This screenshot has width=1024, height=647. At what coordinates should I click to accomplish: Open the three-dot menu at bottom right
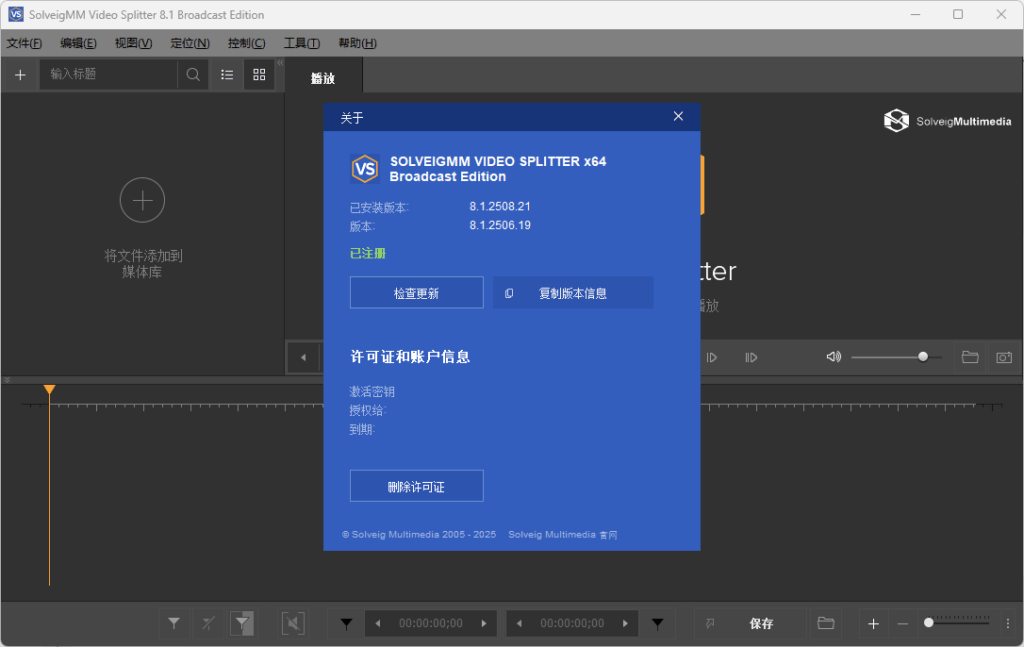click(x=1008, y=623)
